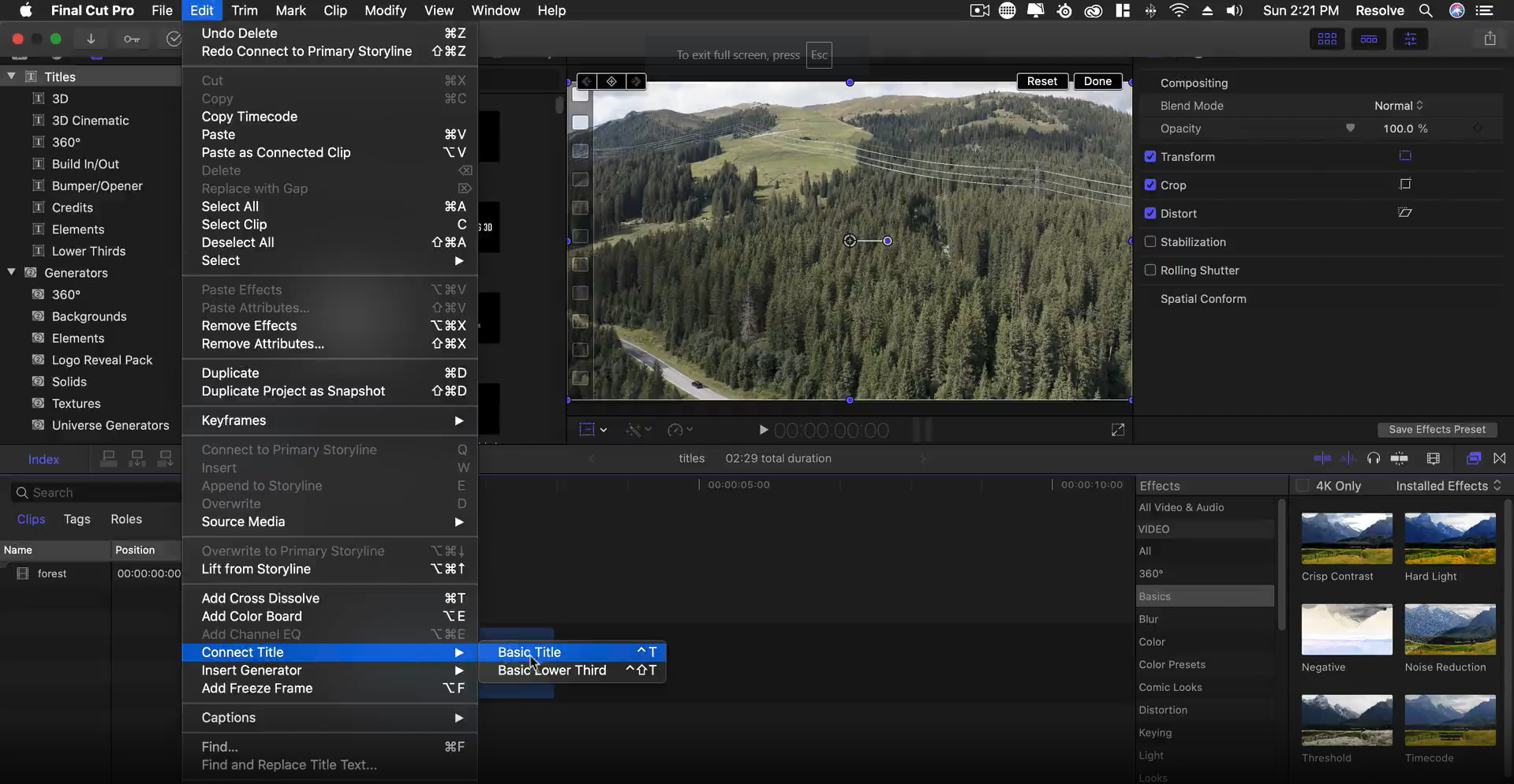
Task: Choose Insert Generator menu item
Action: 330,670
